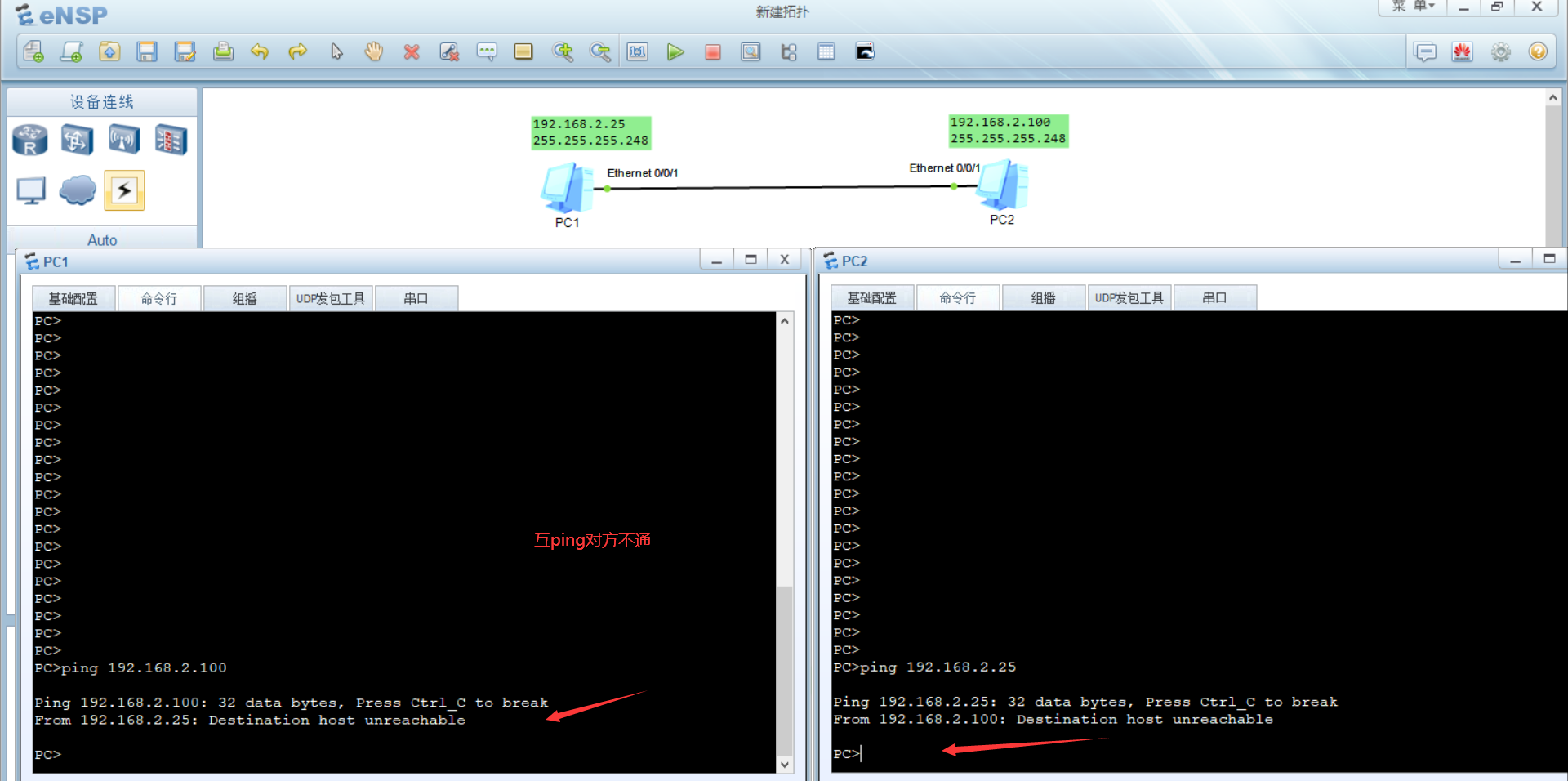Click the Ethernet 0/0/1 label near PC1

643,173
